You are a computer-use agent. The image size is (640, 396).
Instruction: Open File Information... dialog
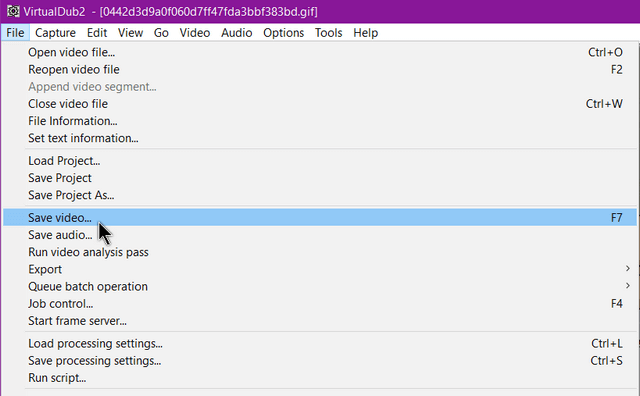point(320,121)
